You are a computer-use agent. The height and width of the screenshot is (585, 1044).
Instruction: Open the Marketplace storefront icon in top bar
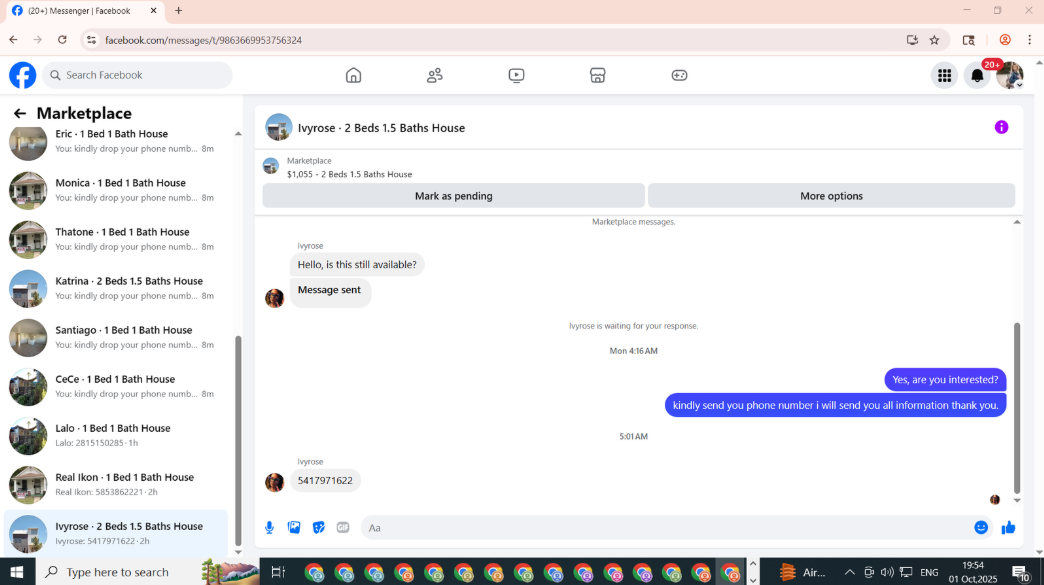point(597,75)
